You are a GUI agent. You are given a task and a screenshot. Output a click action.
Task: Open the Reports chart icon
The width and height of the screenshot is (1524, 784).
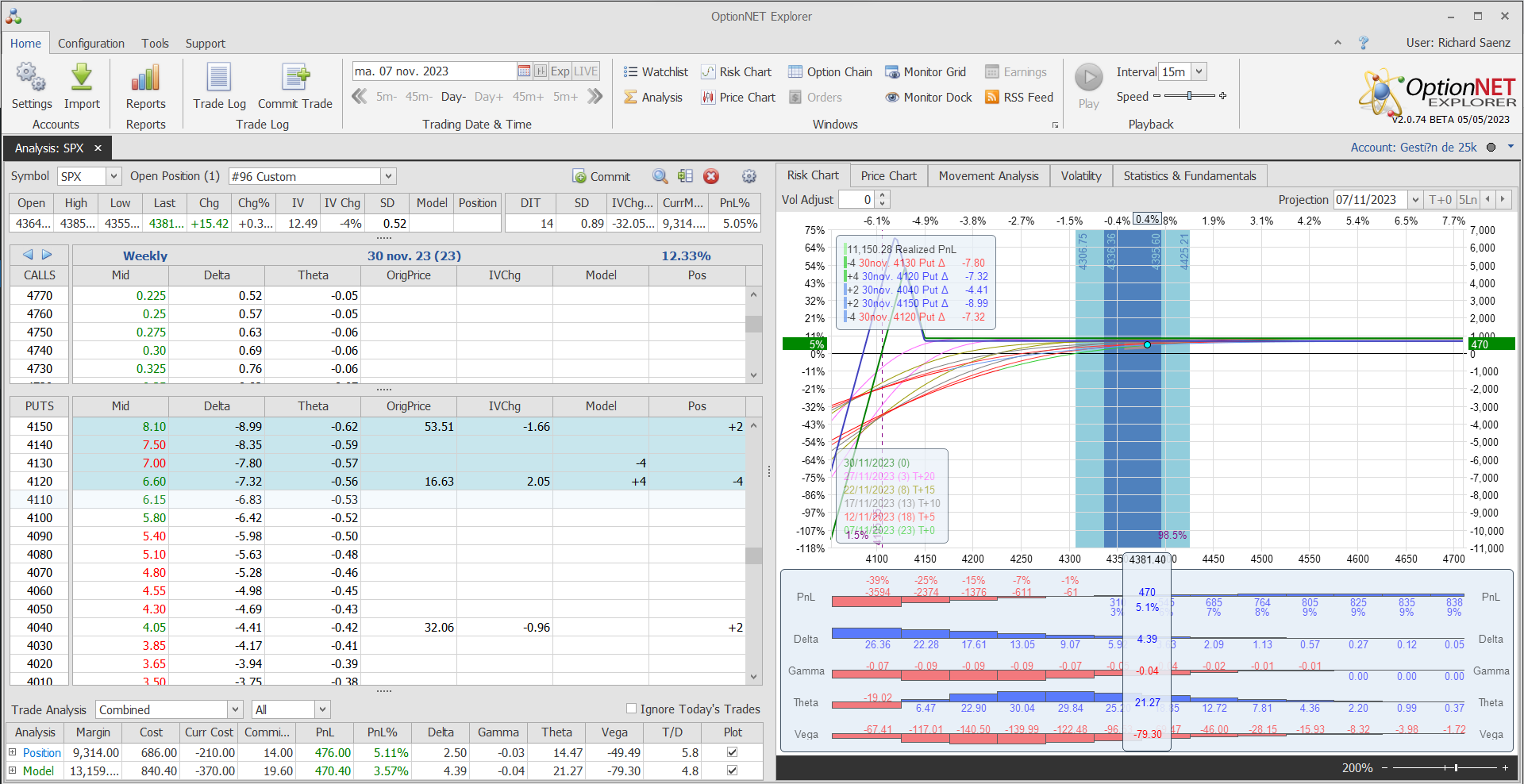[x=145, y=78]
